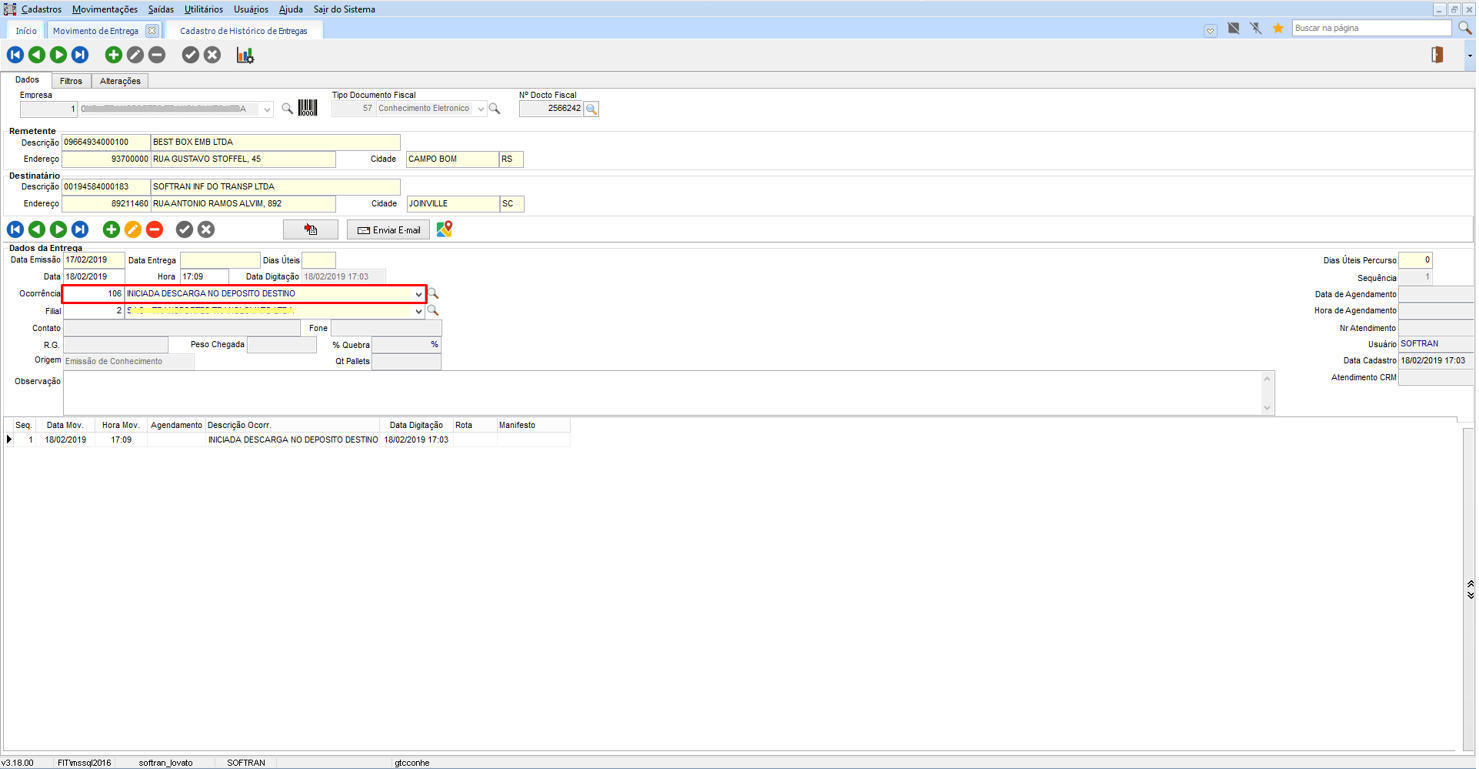Go to next delivery entry
1479x769 pixels.
pyautogui.click(x=59, y=230)
